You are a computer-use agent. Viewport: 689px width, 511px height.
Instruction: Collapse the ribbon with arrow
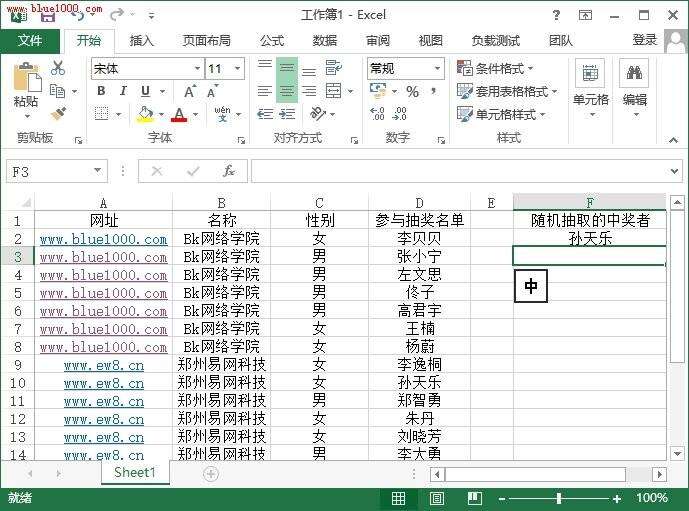click(673, 140)
